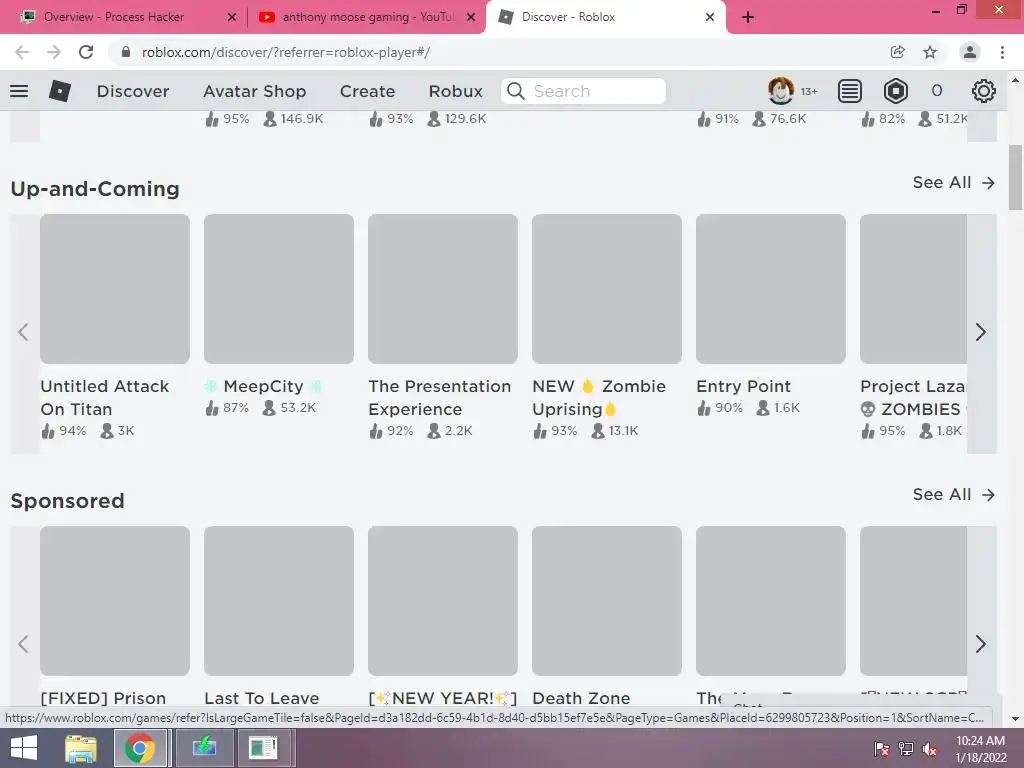Screen dimensions: 1024x768
Task: Click the Chrome taskbar icon
Action: click(140, 748)
